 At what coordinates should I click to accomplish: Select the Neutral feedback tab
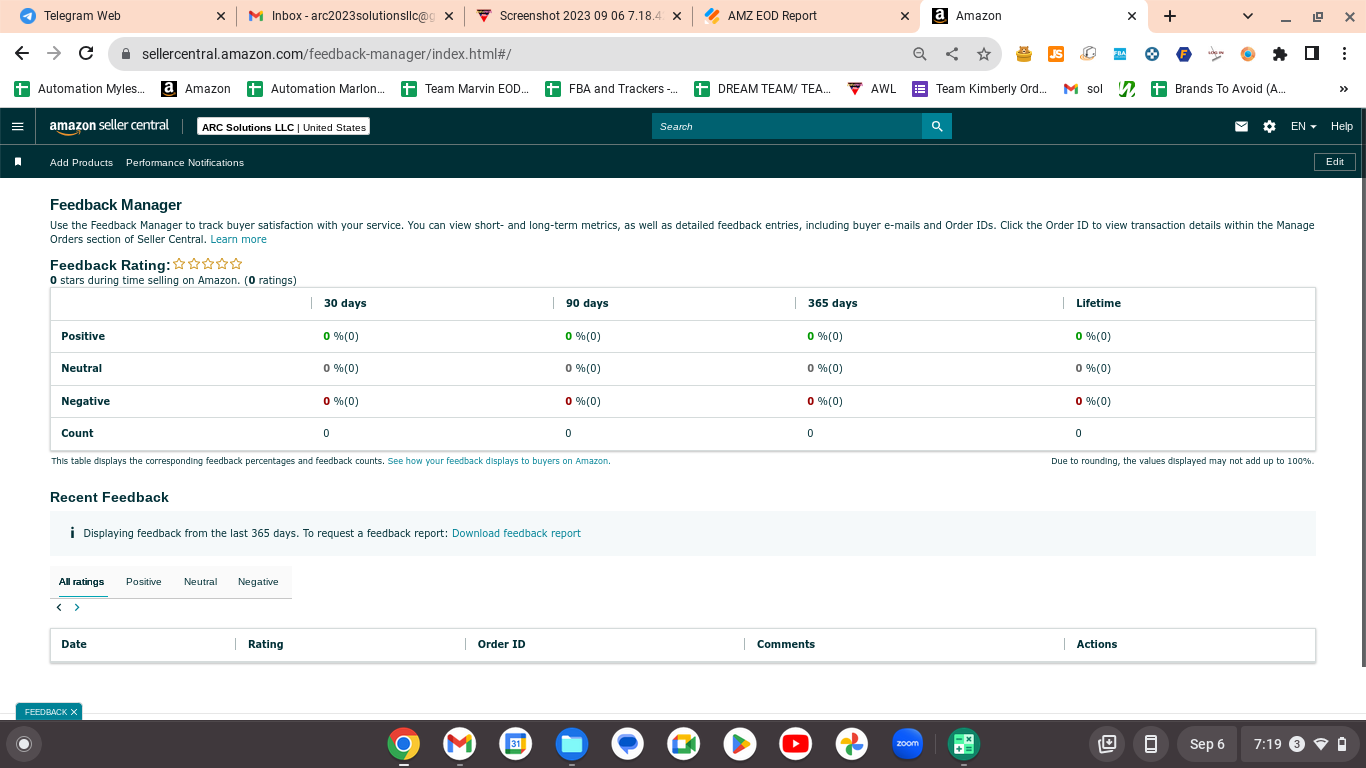coord(200,582)
